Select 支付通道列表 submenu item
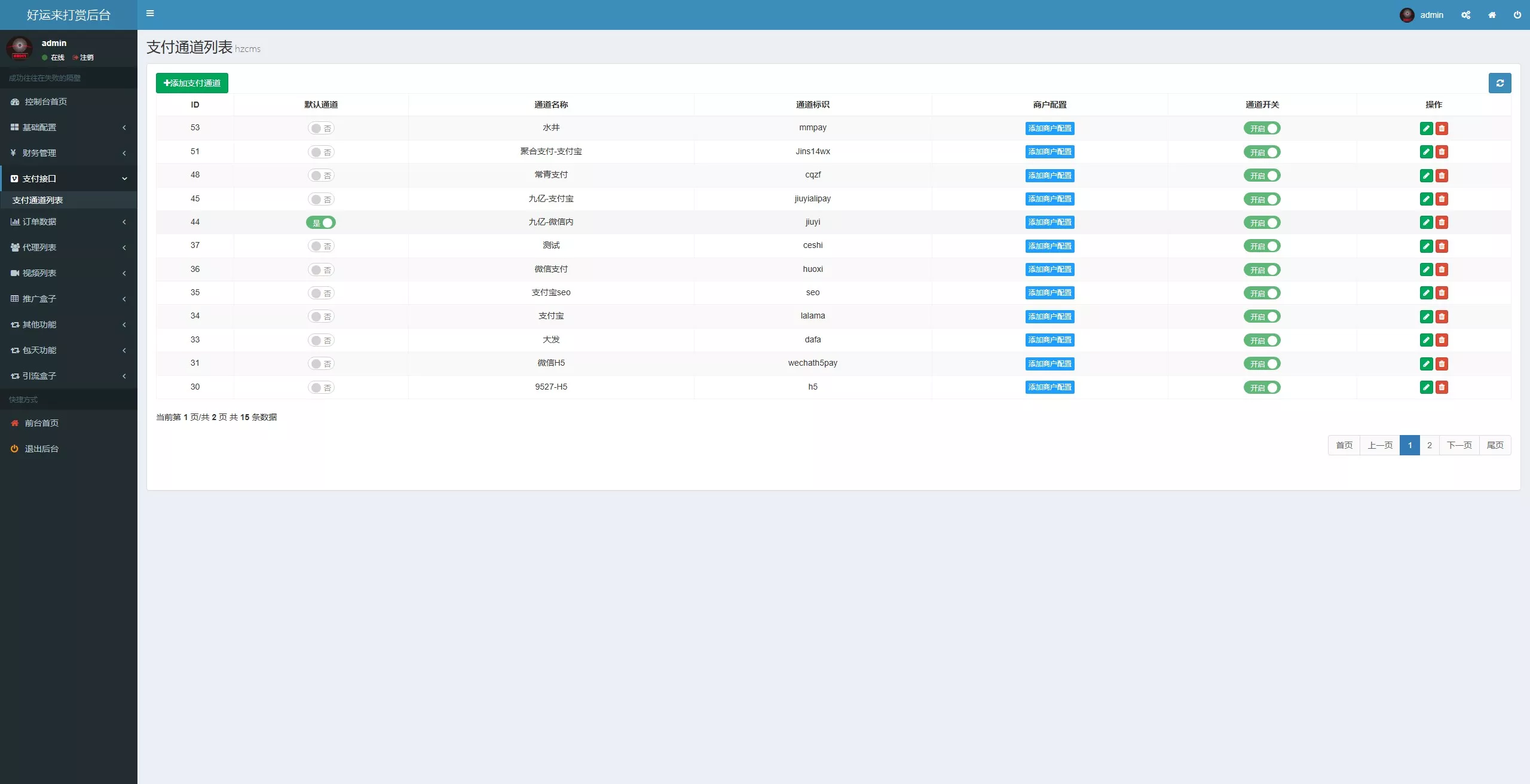Screen dimensions: 1530x784 [x=69, y=200]
